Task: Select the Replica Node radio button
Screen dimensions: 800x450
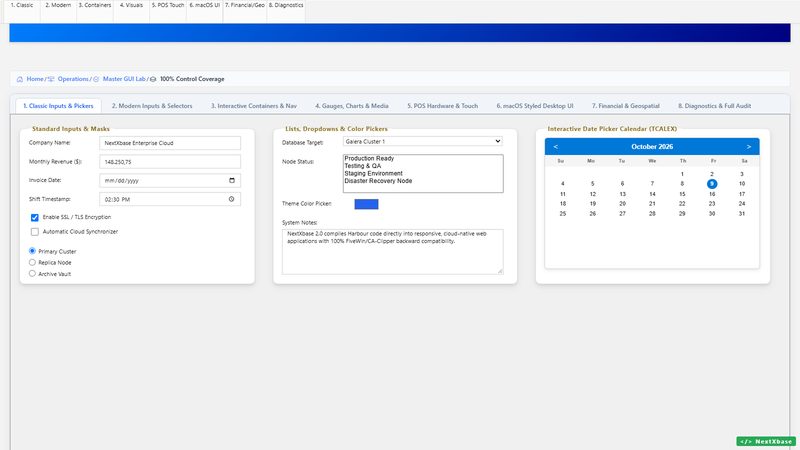Action: (x=32, y=262)
